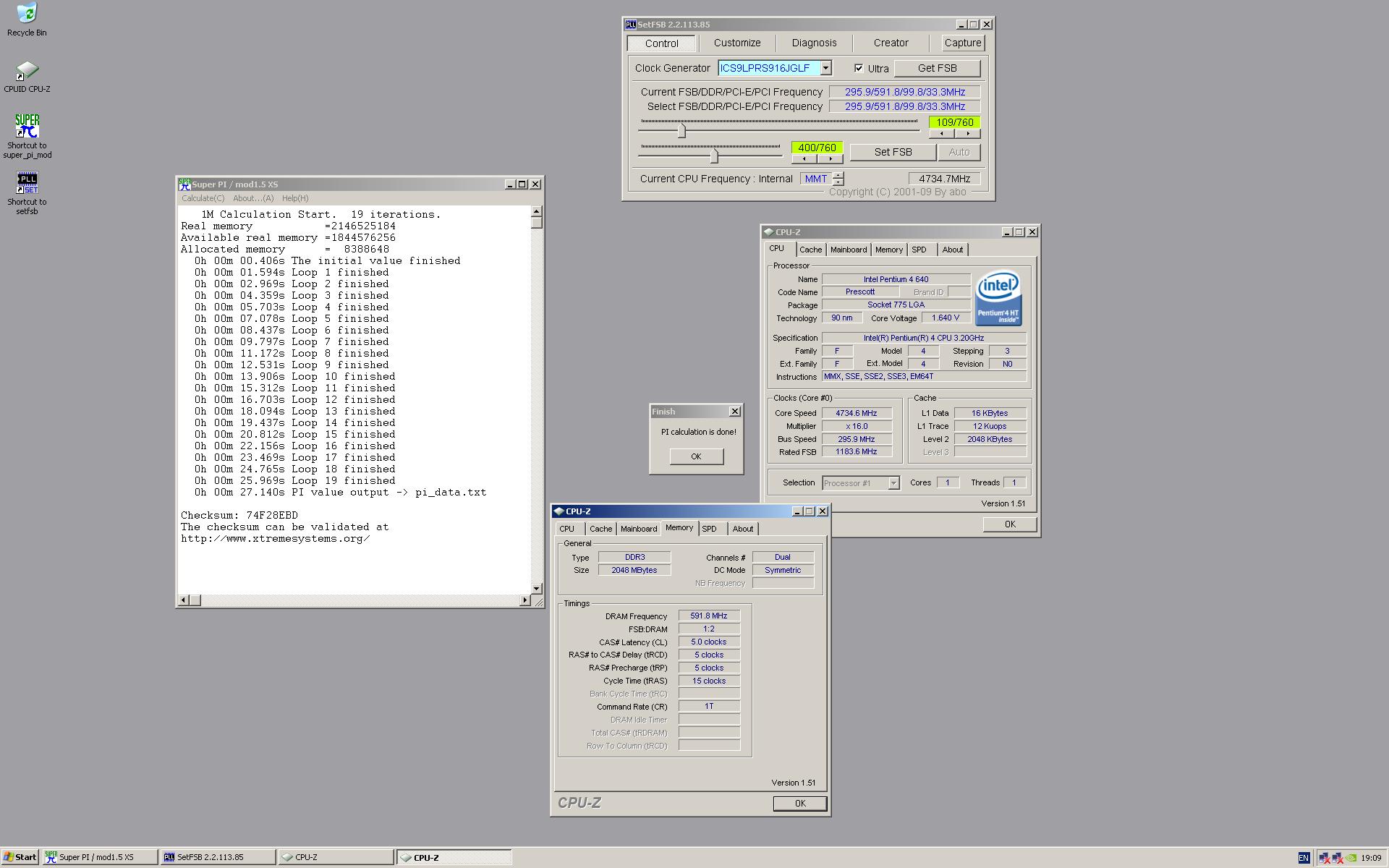Click the Get FSB button
The height and width of the screenshot is (868, 1389).
point(938,68)
